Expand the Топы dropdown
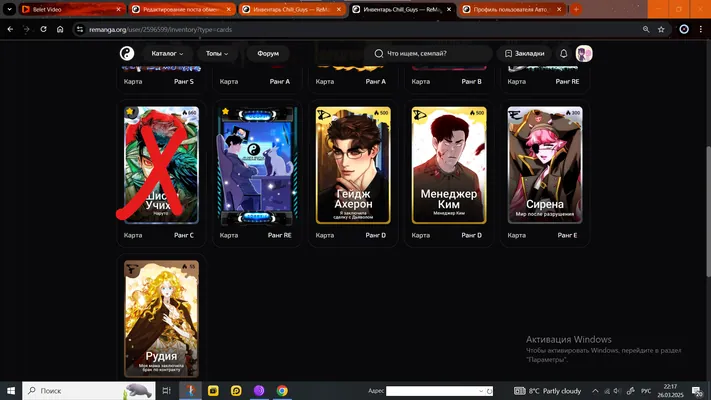 (217, 54)
